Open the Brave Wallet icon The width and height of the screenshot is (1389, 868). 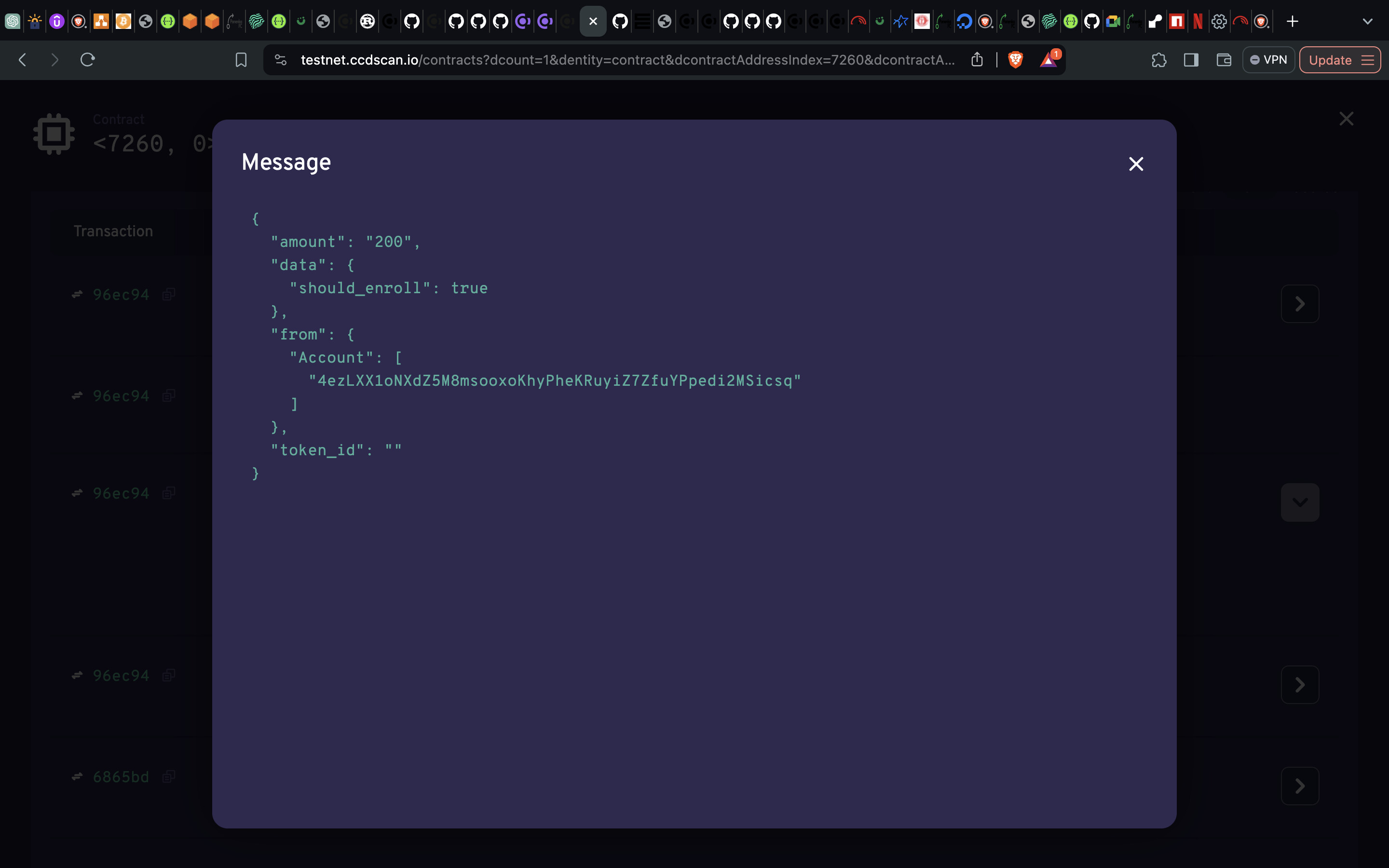pos(1224,60)
